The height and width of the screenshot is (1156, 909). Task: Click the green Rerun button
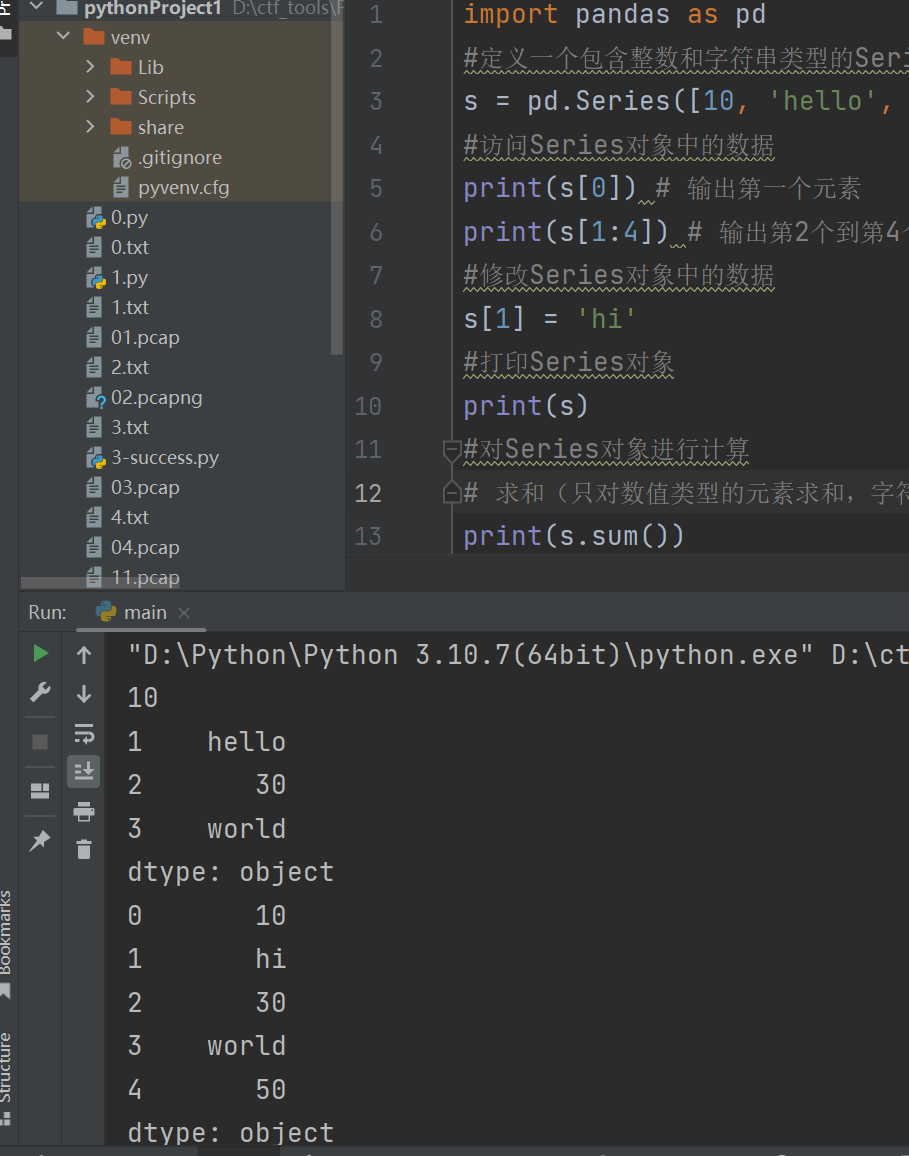[x=40, y=654]
